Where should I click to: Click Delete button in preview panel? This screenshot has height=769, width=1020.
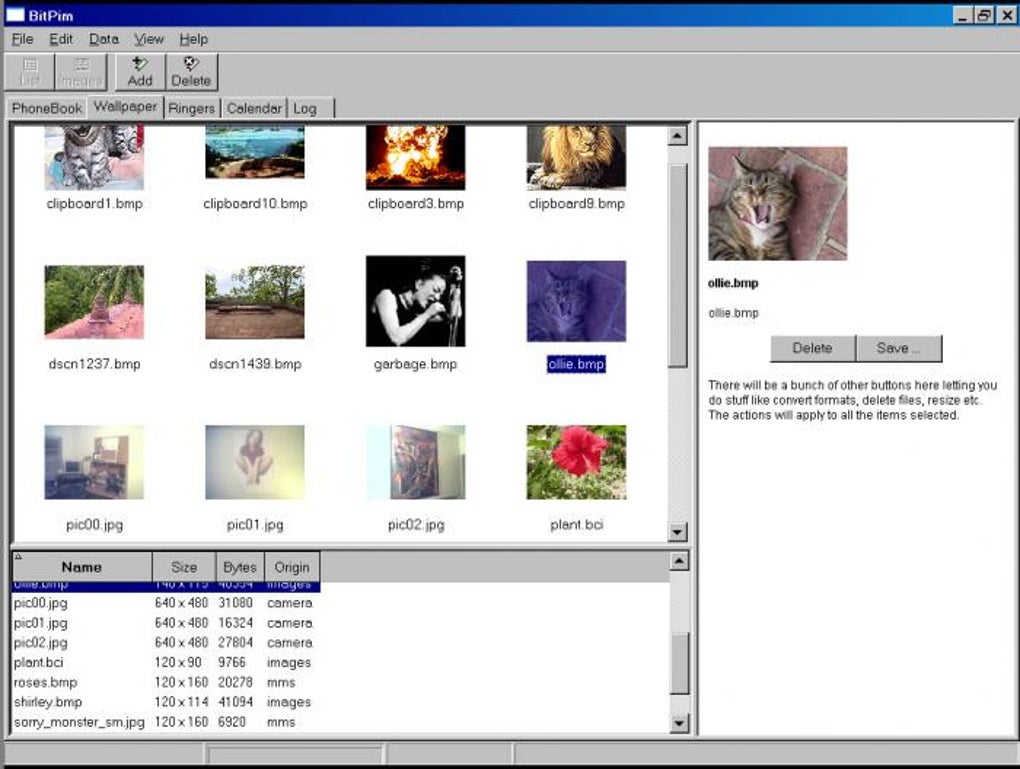(812, 348)
